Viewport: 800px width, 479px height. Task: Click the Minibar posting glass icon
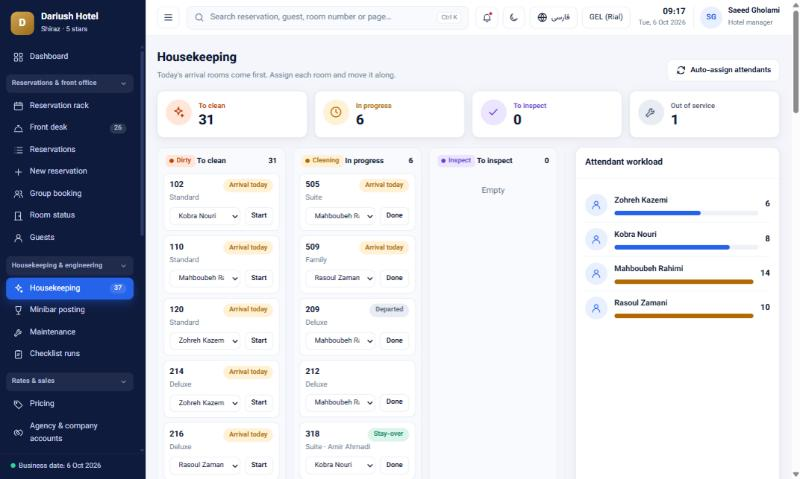18,310
